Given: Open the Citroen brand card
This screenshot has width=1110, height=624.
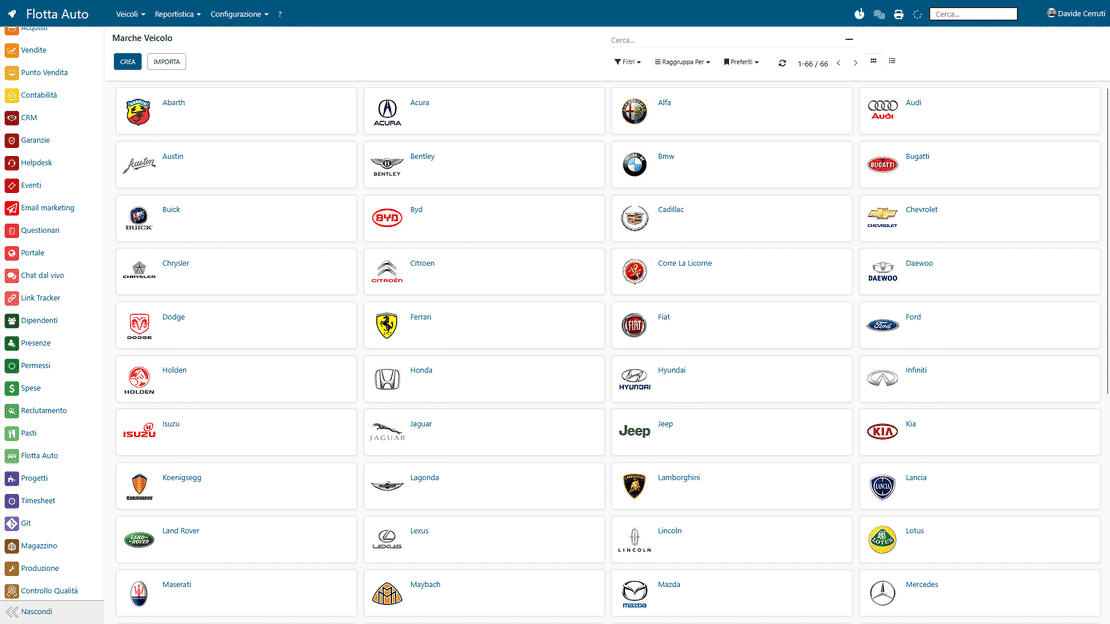Looking at the screenshot, I should tap(484, 271).
